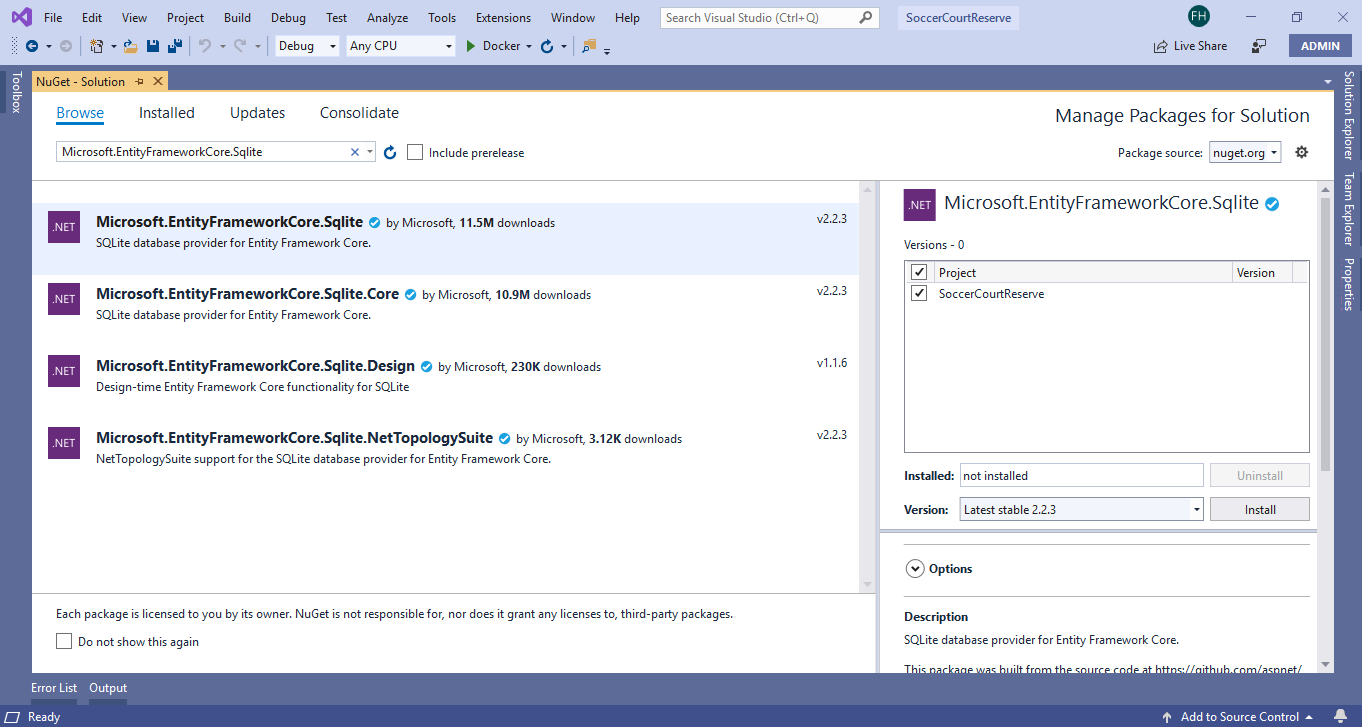Screen dimensions: 1362x727
Task: Click the Microsoft.EntityFrameworkCore.Sqlite.Core .NET package icon
Action: click(64, 299)
